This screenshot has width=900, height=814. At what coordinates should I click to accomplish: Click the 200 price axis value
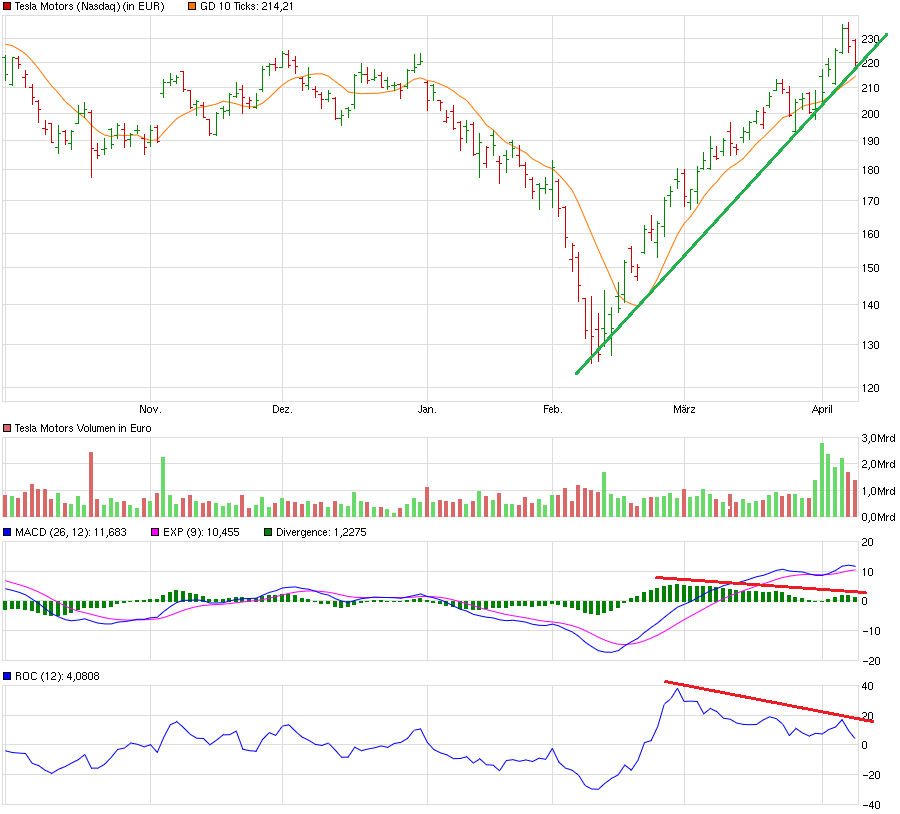(871, 114)
